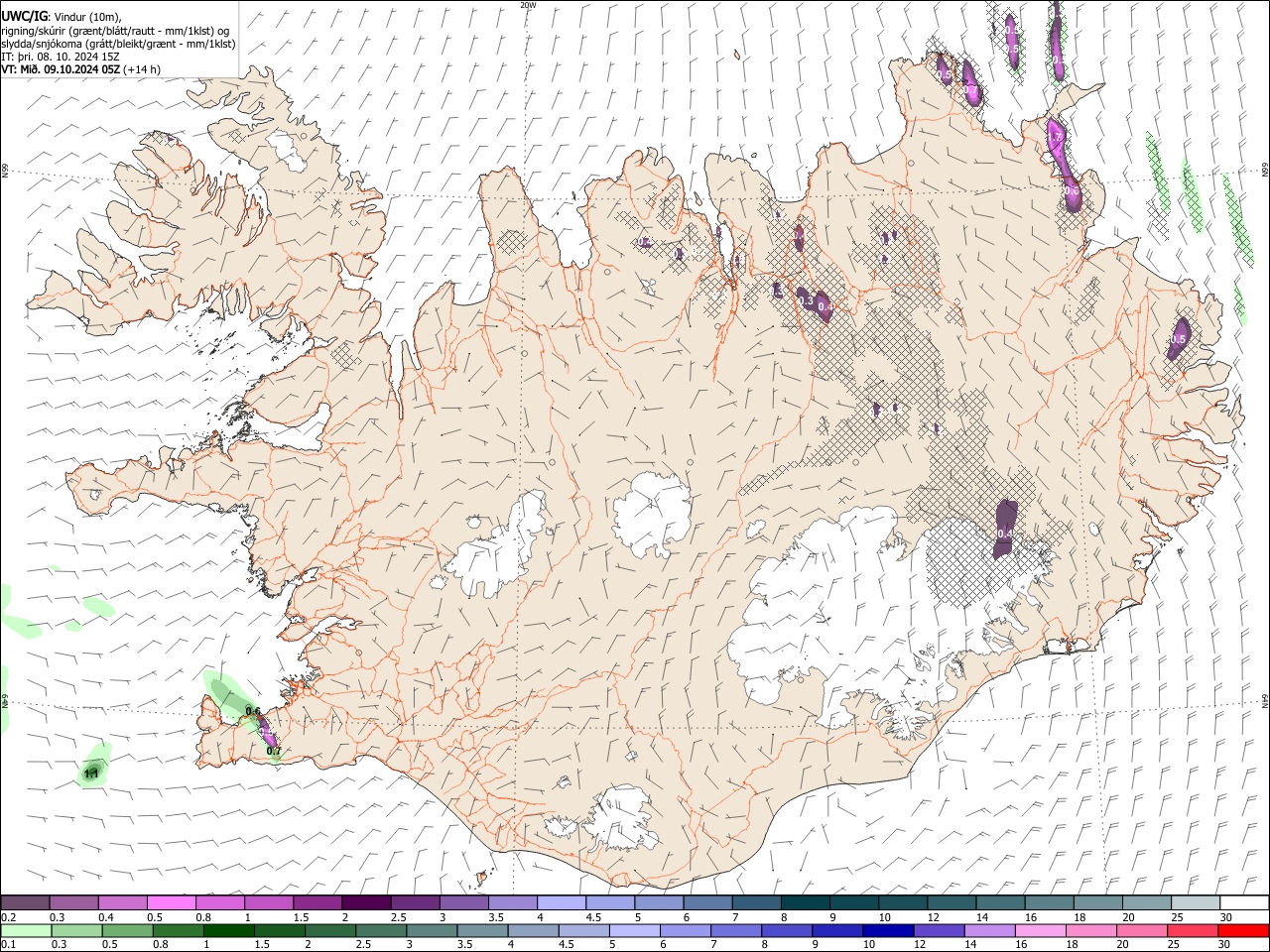Image resolution: width=1270 pixels, height=952 pixels.
Task: Click the '1.5' tick label in lower legend
Action: point(262,945)
